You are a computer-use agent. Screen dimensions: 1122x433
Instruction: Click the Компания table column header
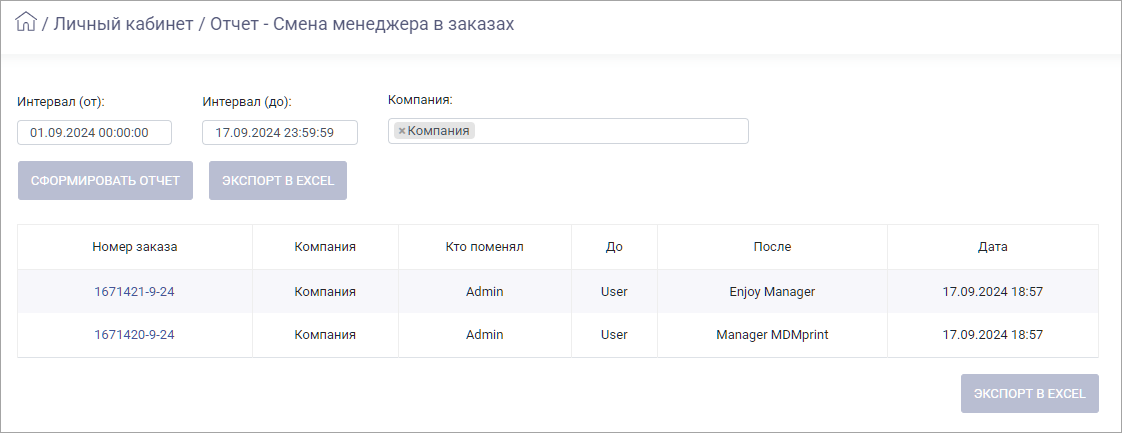(325, 247)
